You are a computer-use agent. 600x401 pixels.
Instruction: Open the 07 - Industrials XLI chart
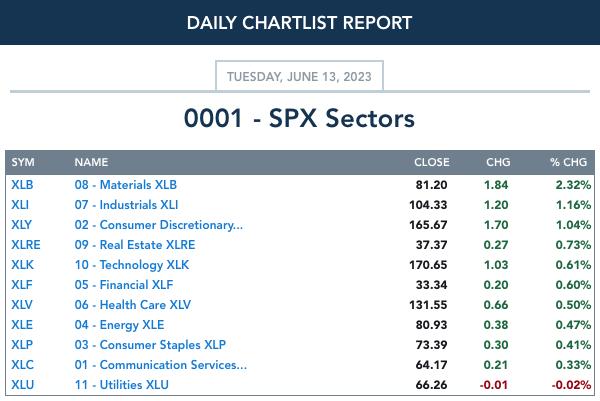pos(126,205)
